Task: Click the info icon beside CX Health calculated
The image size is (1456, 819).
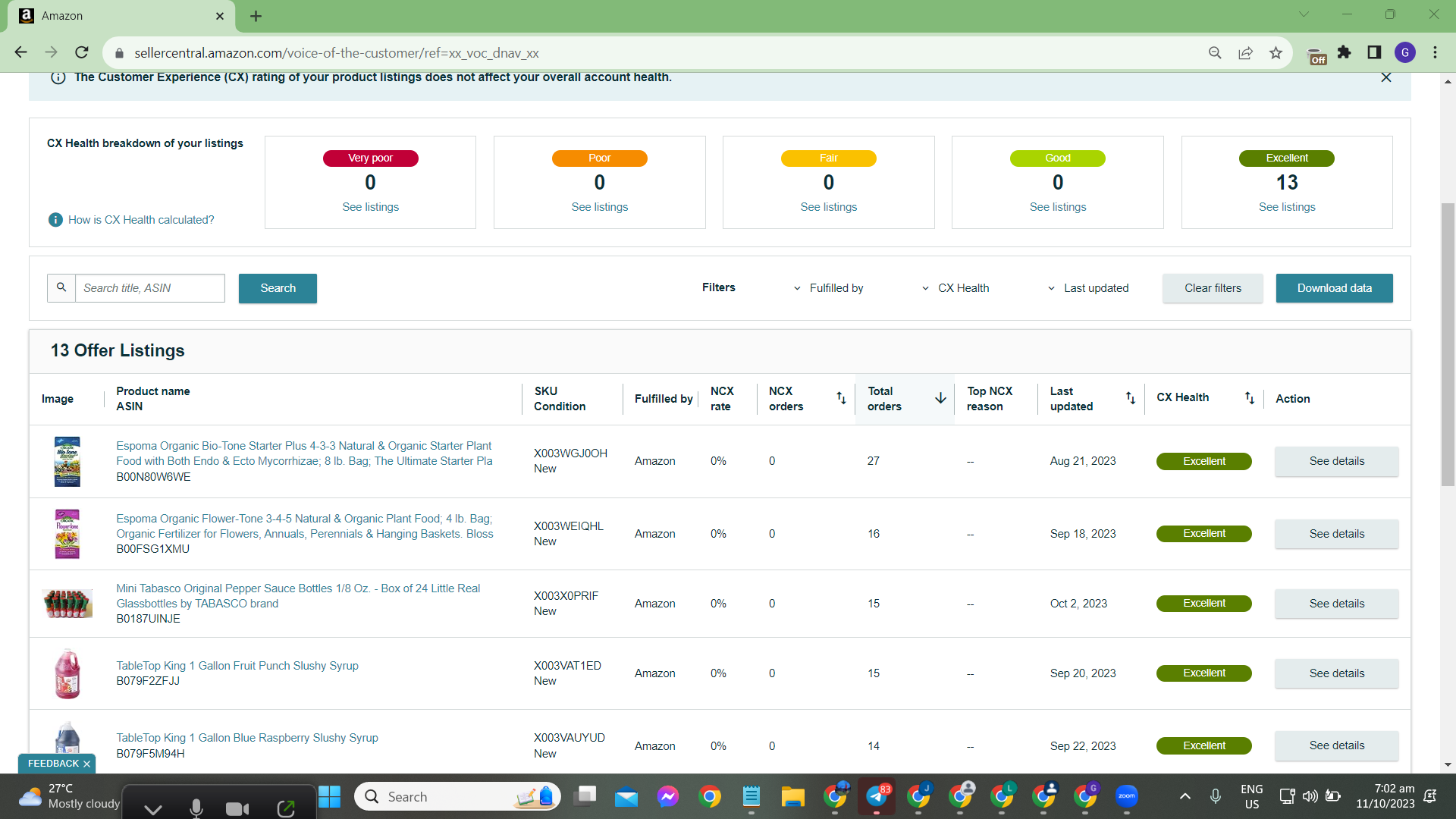Action: pyautogui.click(x=55, y=220)
